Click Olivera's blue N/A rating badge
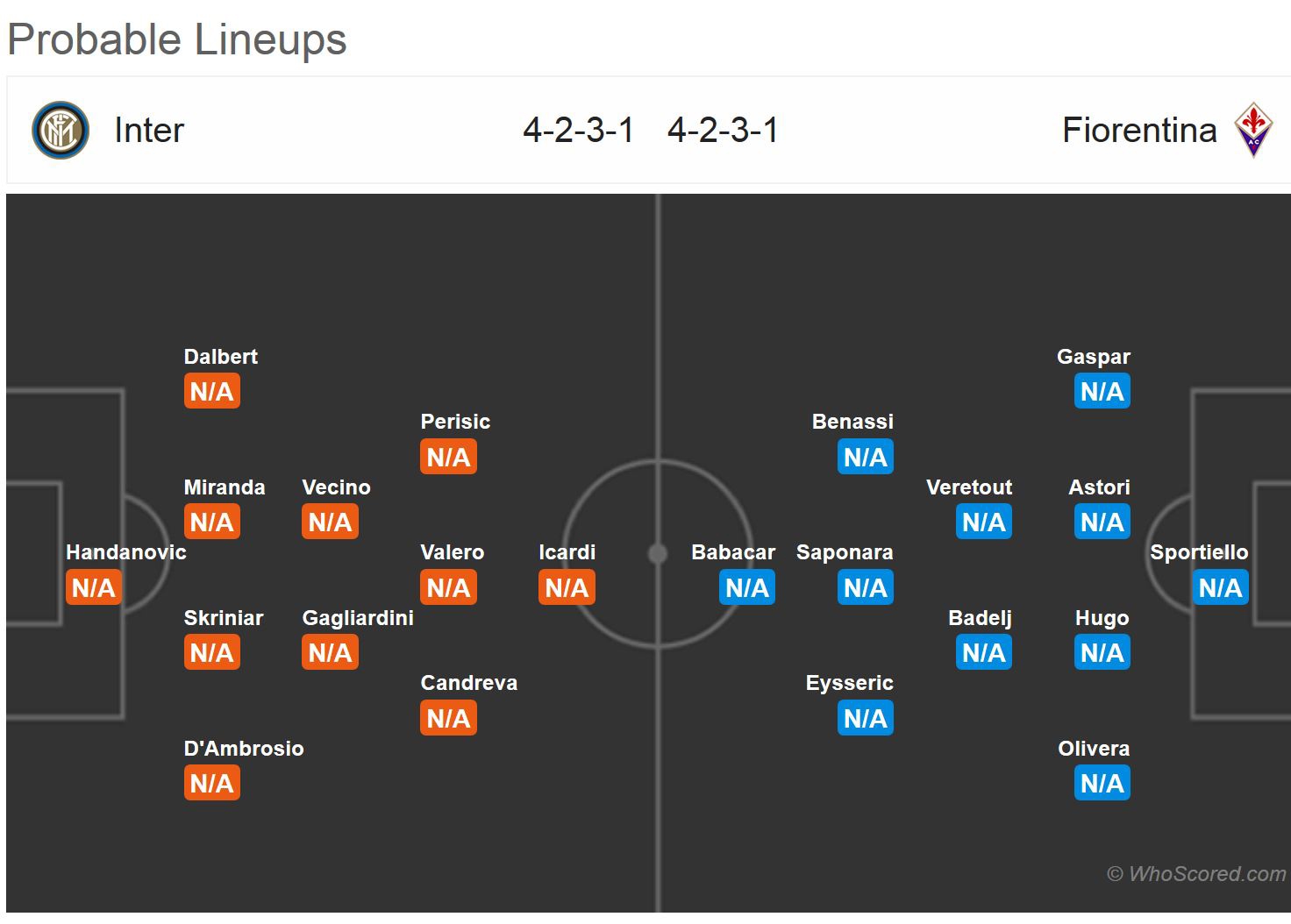The height and width of the screenshot is (924, 1291). coord(1102,783)
